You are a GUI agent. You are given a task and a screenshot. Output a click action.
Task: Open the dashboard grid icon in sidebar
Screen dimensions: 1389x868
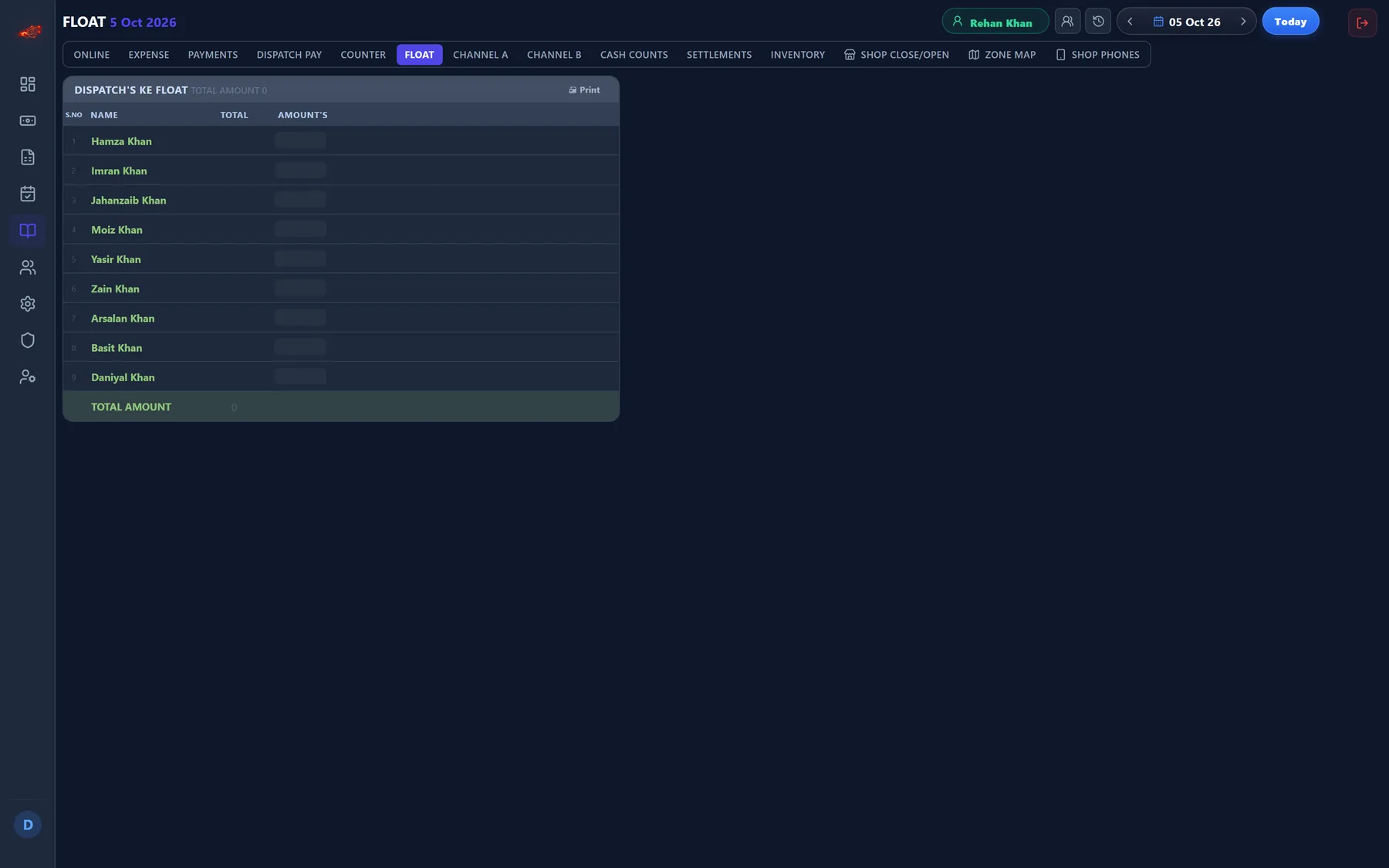28,84
